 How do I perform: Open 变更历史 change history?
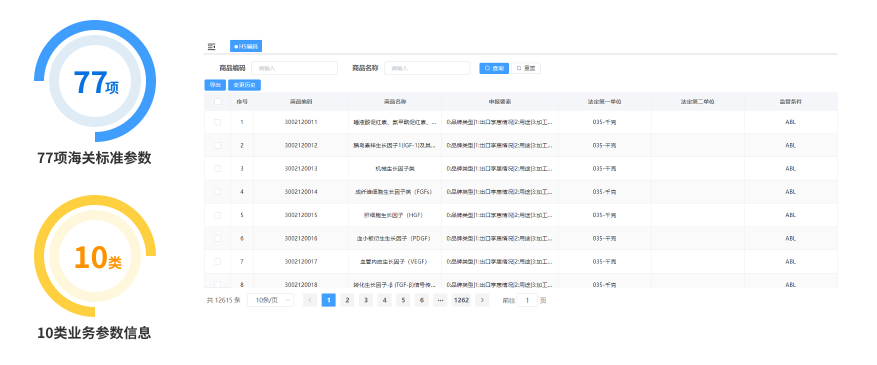tap(244, 85)
